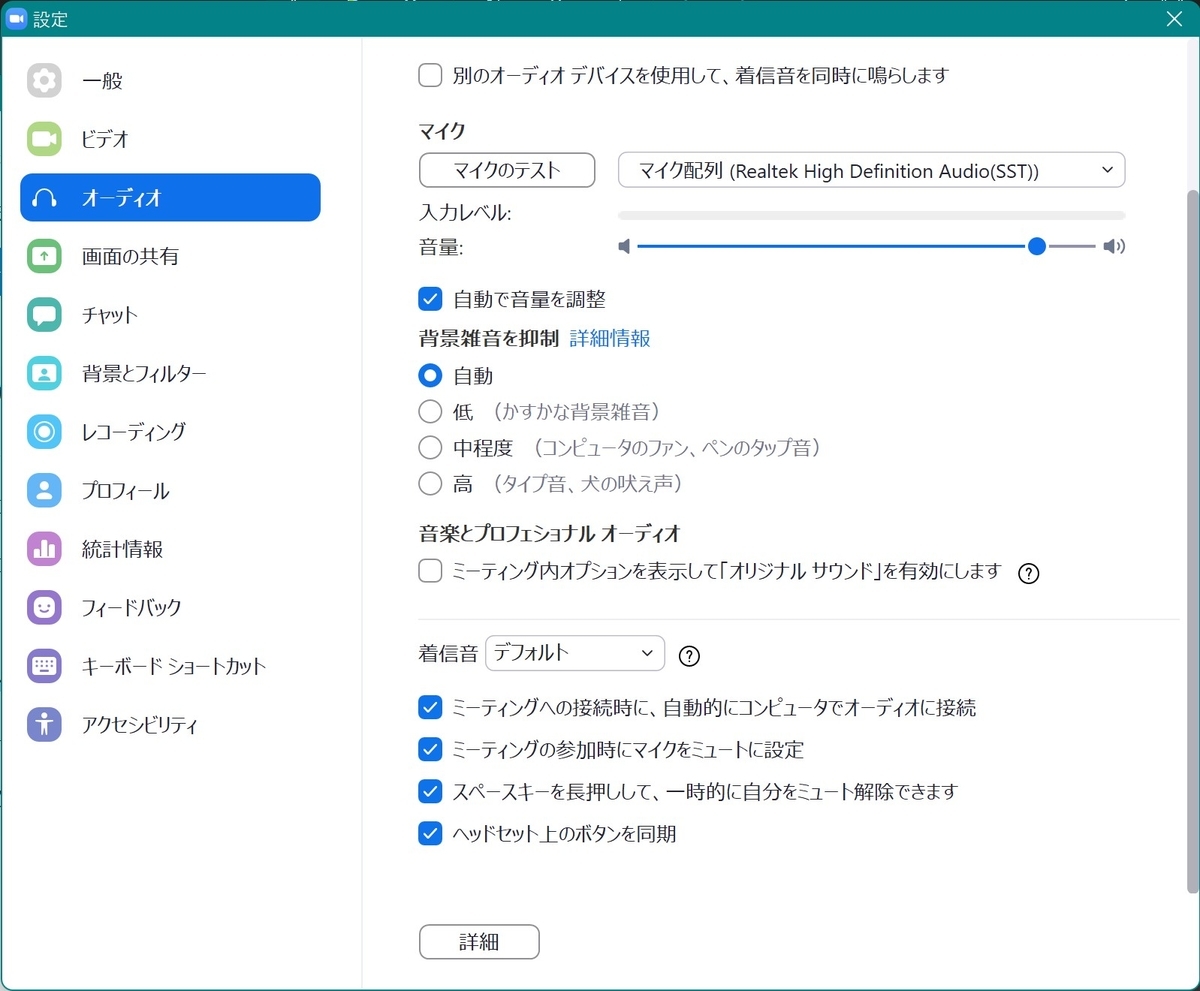Screen dimensions: 1200x991
Task: Select the 高 background noise suppression option
Action: coord(430,483)
